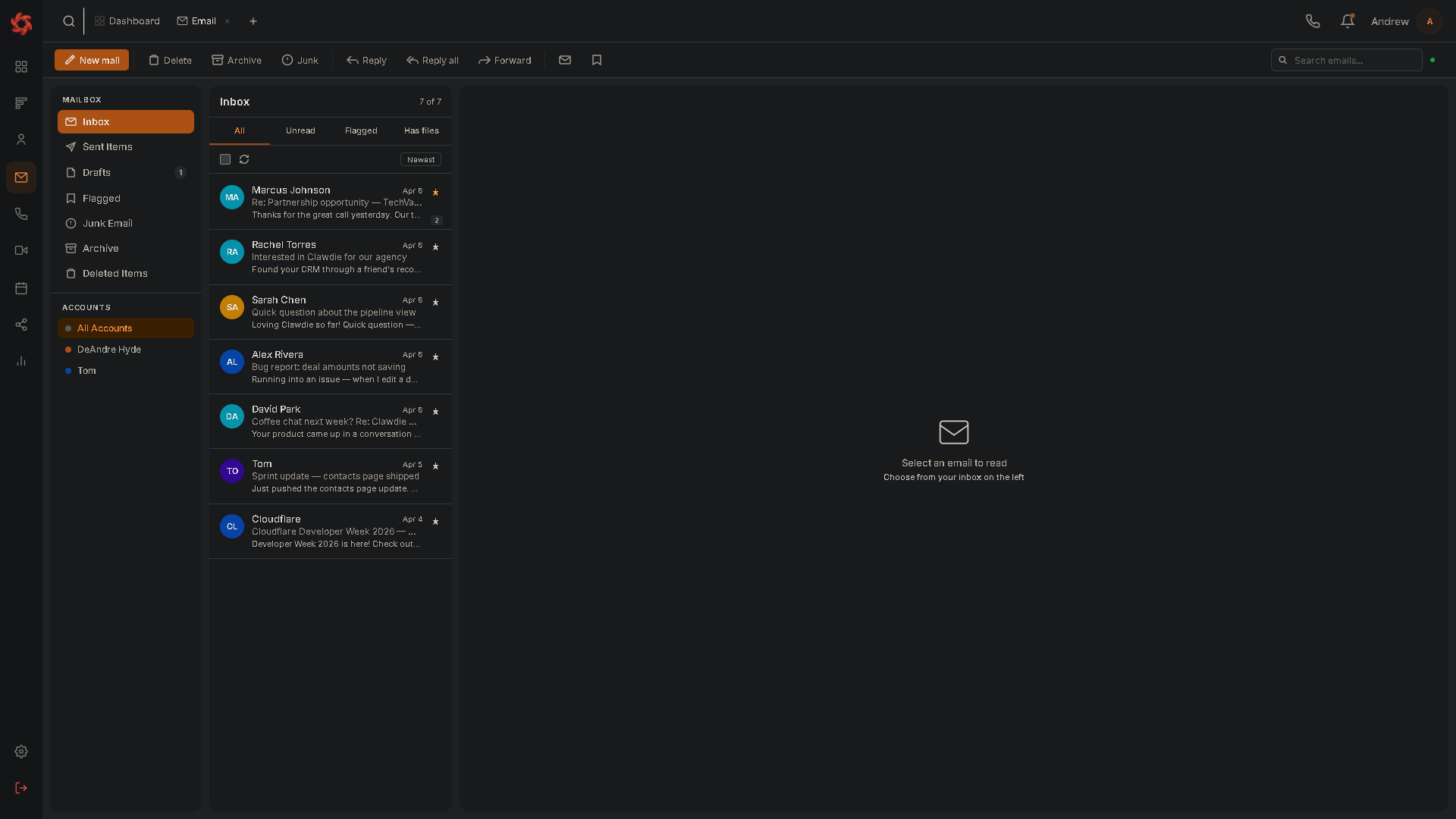Unstar the Marcus Johnson email
This screenshot has width=1456, height=819.
(435, 193)
